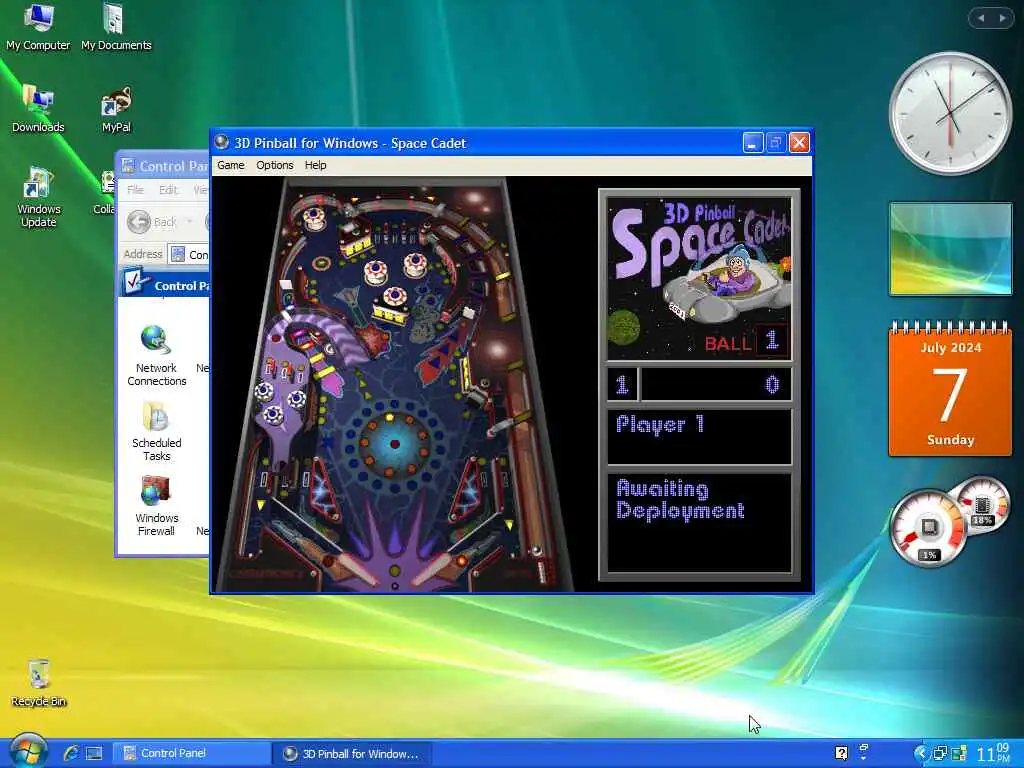
Task: Select the Windows Update desktop shortcut
Action: (39, 197)
